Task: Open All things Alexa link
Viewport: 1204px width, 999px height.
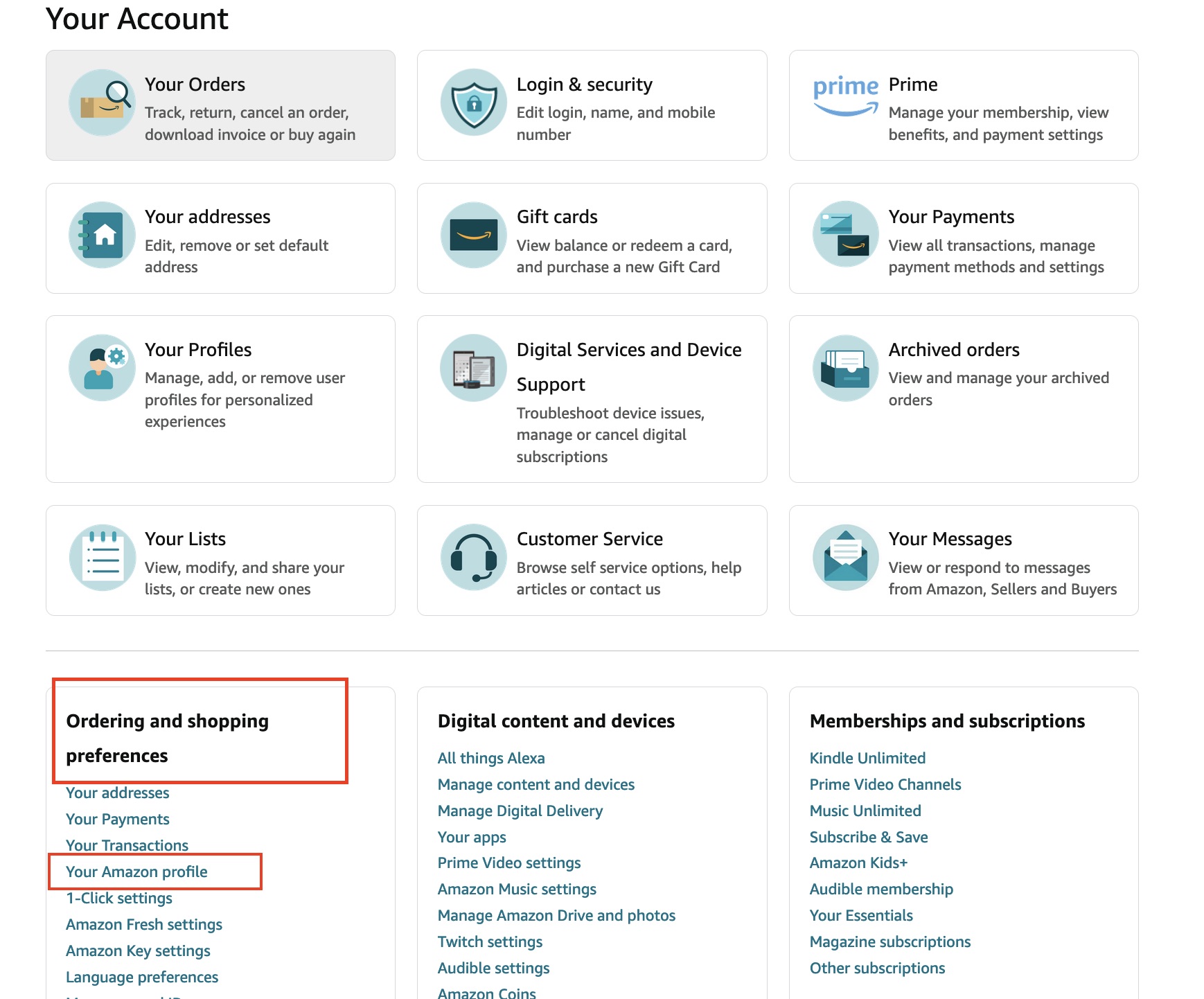Action: pyautogui.click(x=490, y=758)
